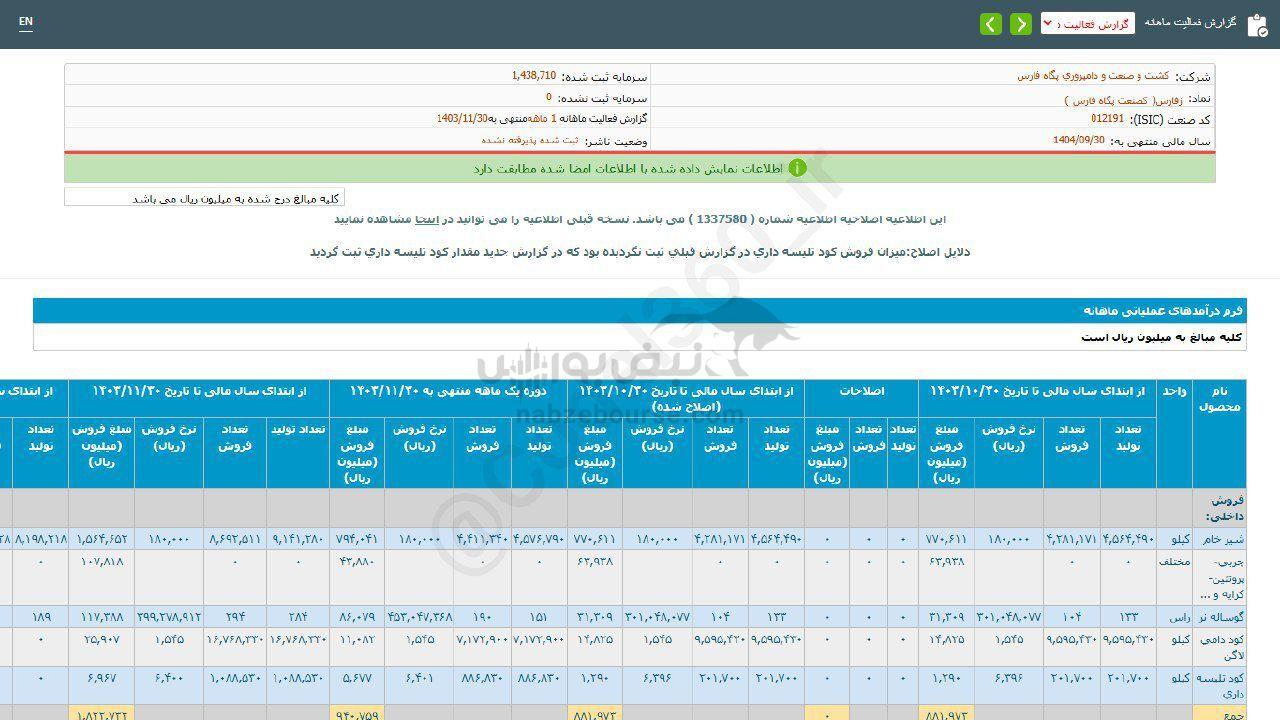This screenshot has height=720, width=1280.
Task: Click the section title فرم درآمدهای عملیاتی ماهانه
Action: coord(1164,311)
